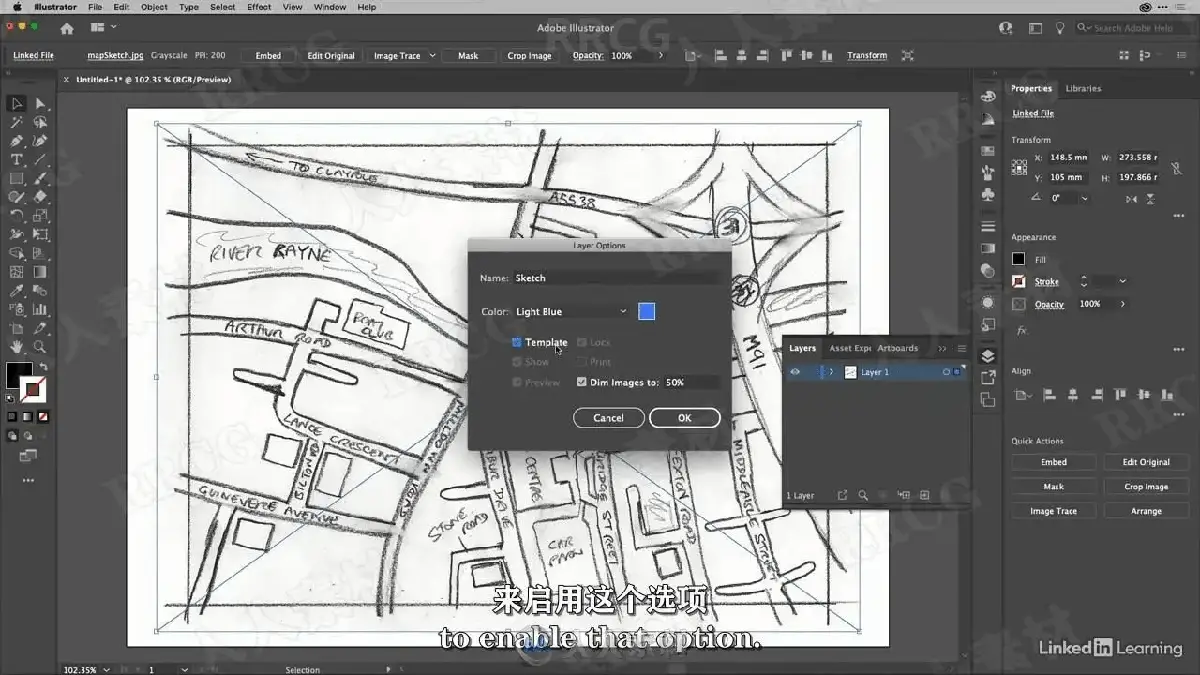Activate the Type tool
Screen dimensions: 1200x675
(x=17, y=160)
